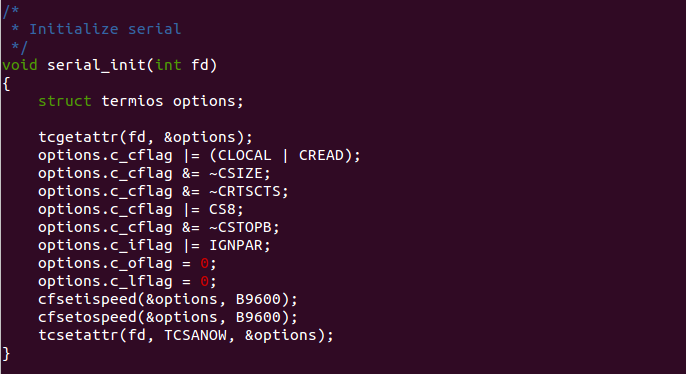Click the int keyword in parameters

168,65
